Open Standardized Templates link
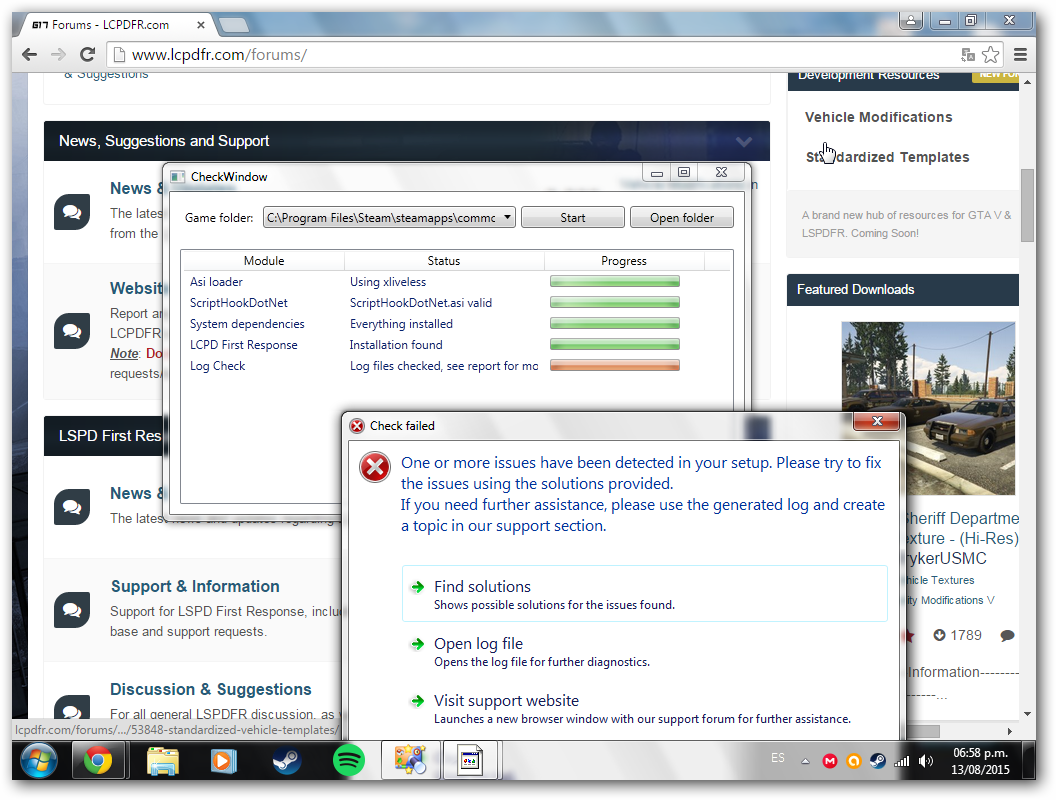This screenshot has width=1056, height=800. (888, 157)
